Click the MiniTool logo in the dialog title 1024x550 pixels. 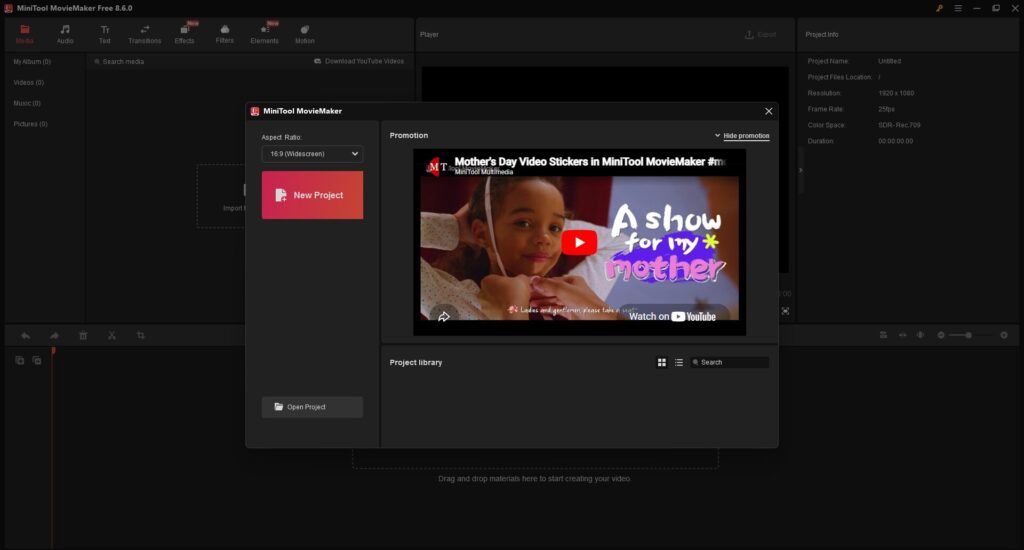tap(255, 111)
